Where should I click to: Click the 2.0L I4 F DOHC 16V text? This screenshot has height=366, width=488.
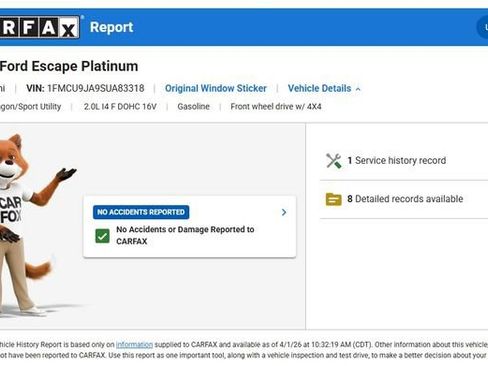[120, 107]
